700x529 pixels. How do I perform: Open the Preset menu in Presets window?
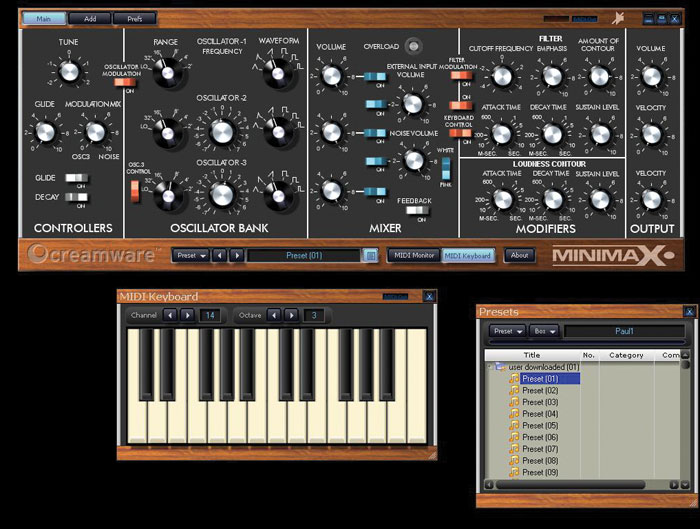pos(508,331)
